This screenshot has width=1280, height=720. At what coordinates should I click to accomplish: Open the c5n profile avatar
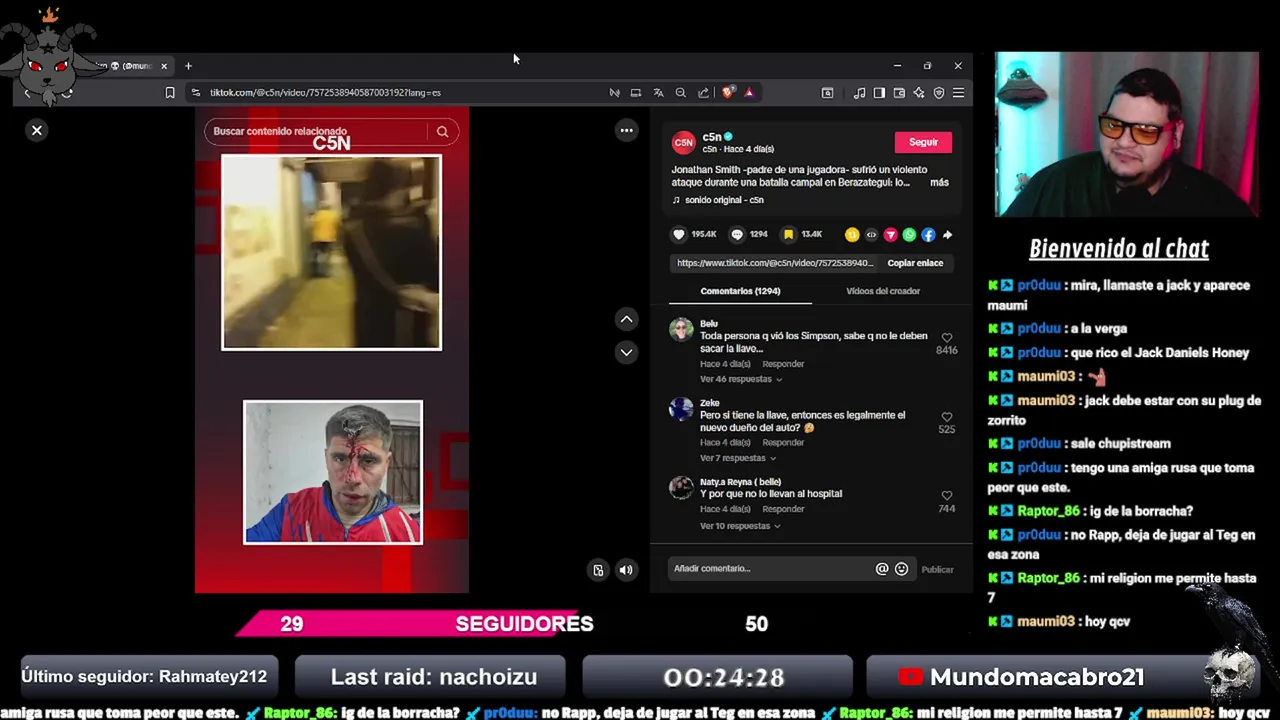(683, 143)
